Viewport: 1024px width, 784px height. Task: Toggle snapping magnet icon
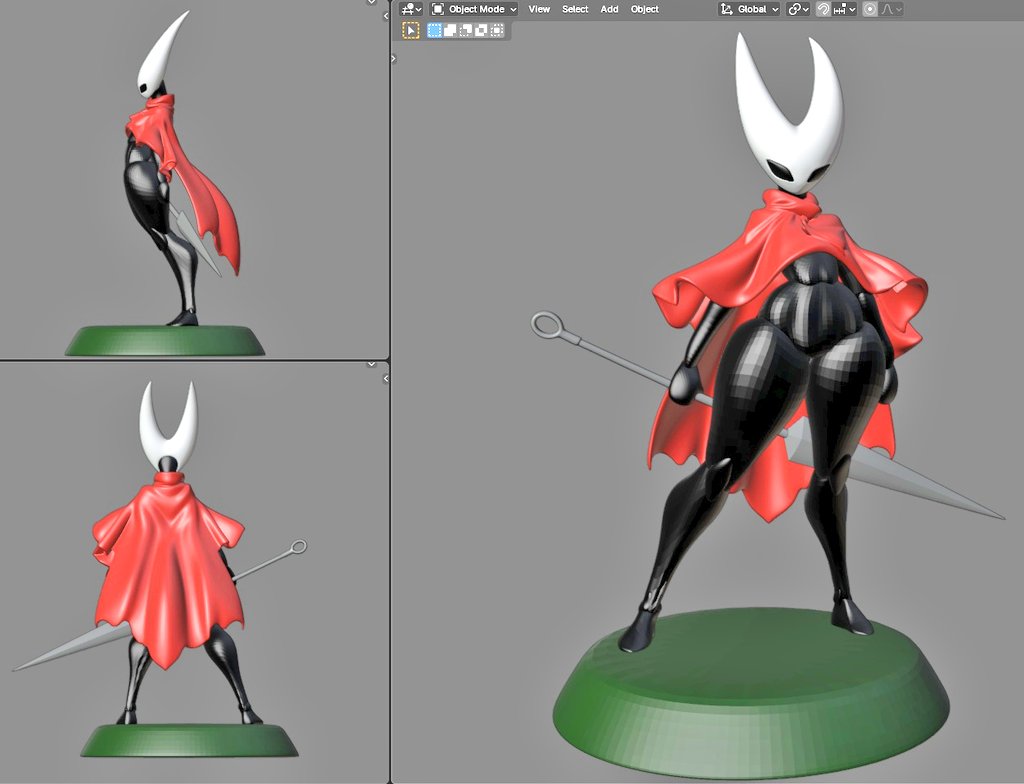pyautogui.click(x=823, y=9)
